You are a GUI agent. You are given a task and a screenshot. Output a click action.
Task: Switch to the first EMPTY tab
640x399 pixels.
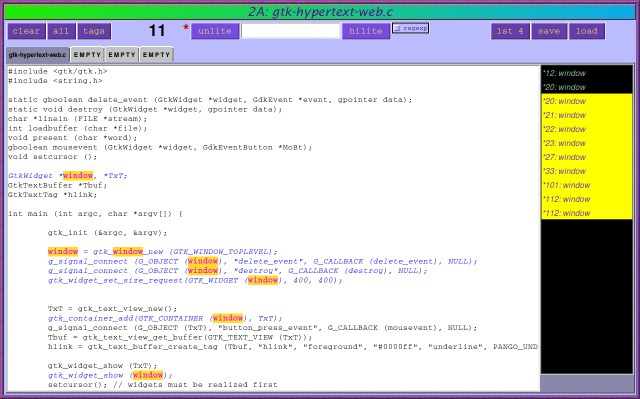click(x=87, y=55)
